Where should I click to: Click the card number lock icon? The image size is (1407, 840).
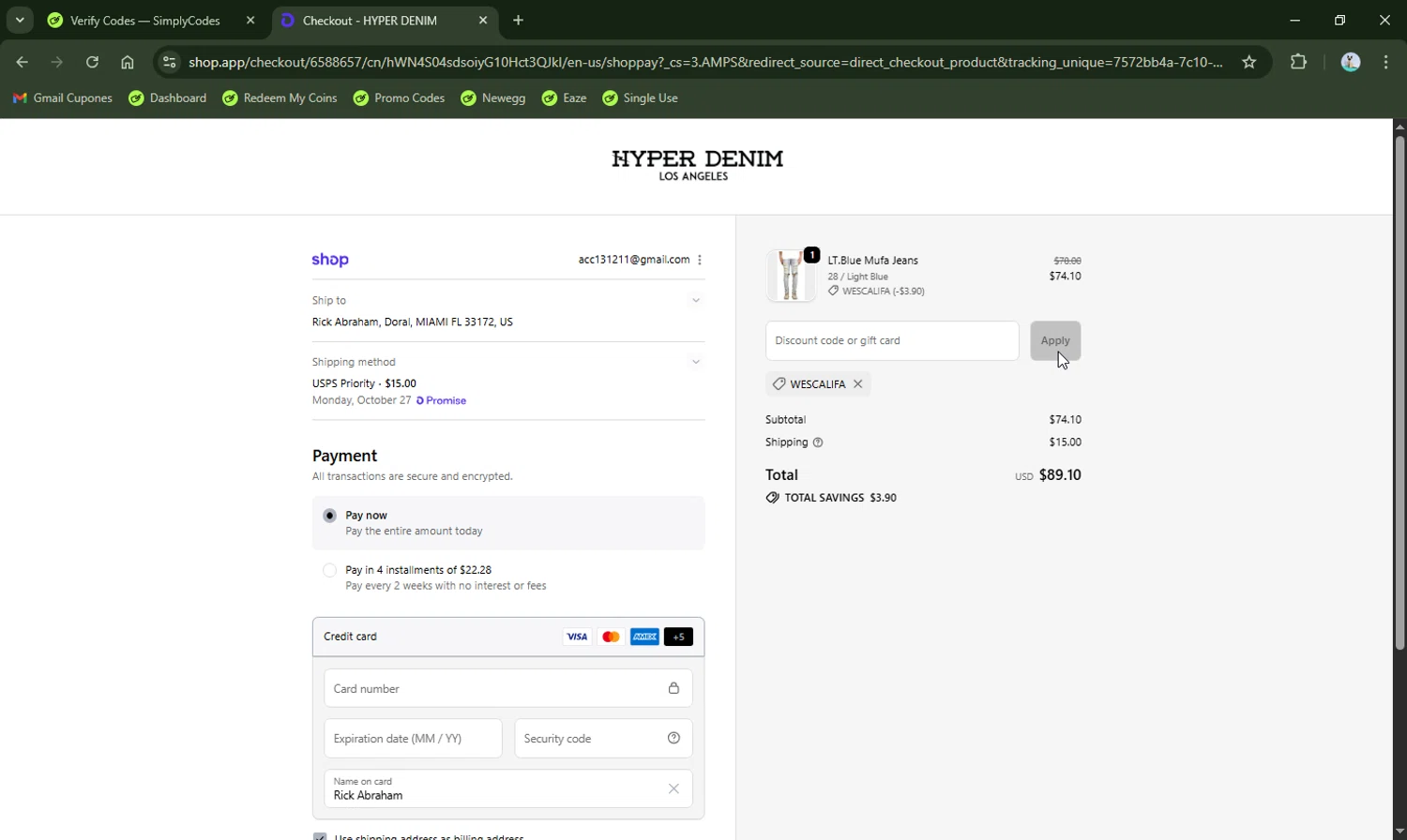coord(673,688)
